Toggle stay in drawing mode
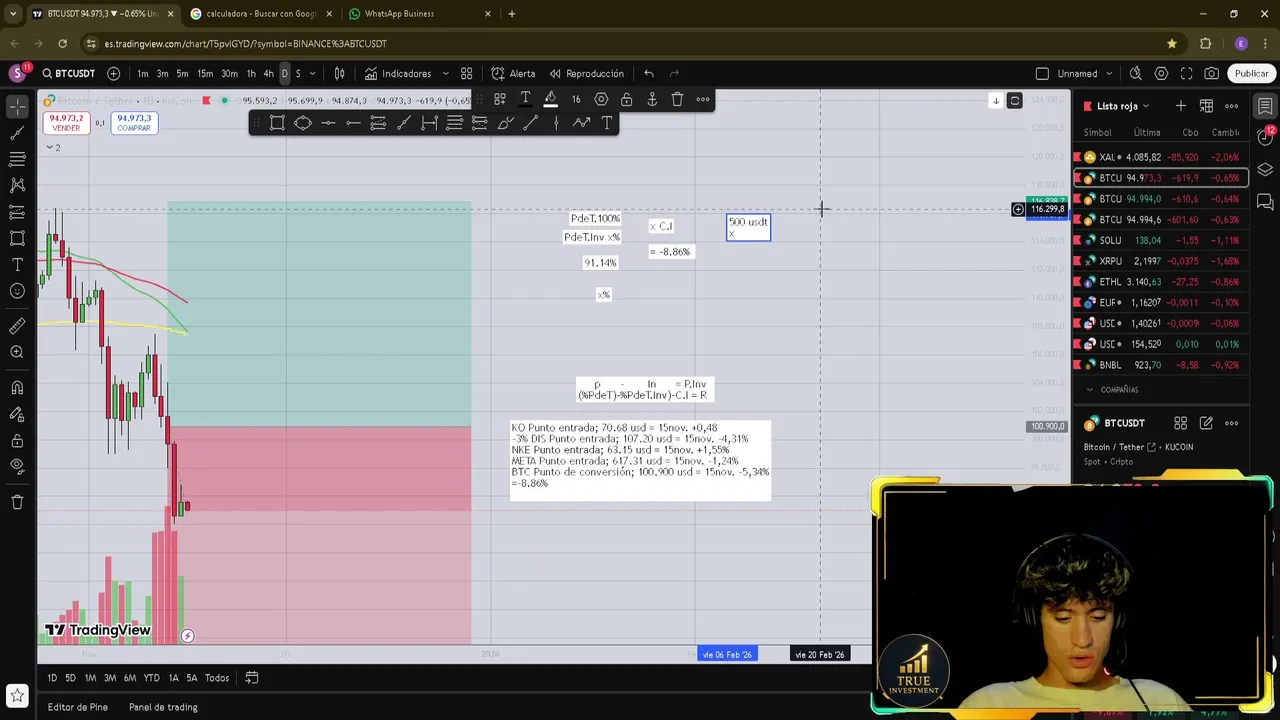This screenshot has width=1280, height=720. click(17, 414)
